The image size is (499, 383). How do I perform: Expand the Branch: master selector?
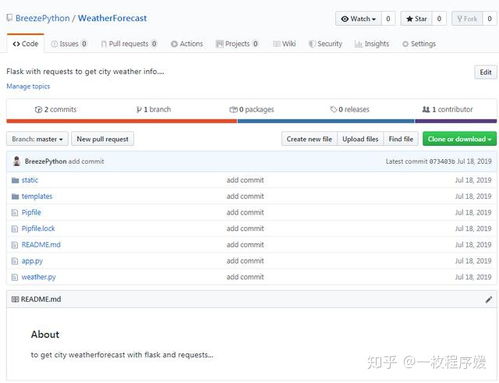[37, 139]
